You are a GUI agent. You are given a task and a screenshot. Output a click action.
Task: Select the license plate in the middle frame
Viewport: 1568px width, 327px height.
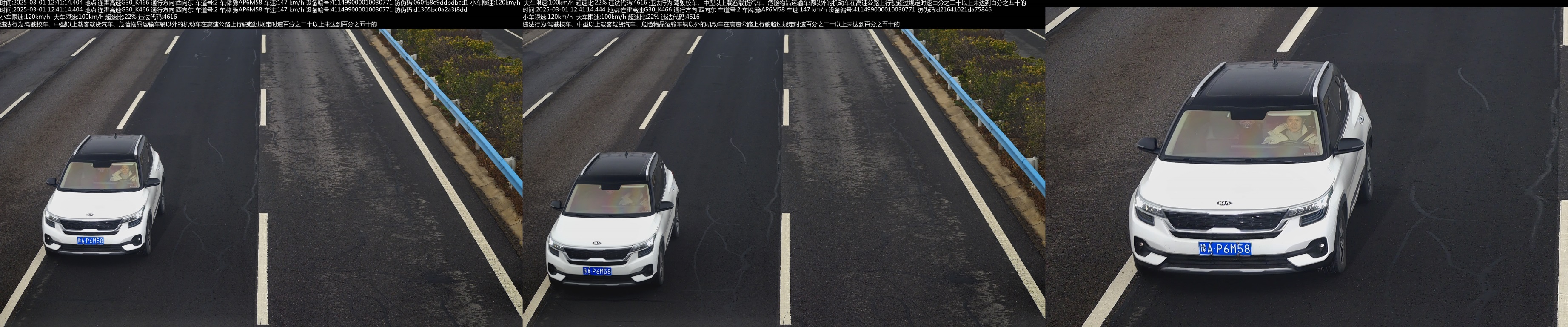pyautogui.click(x=596, y=271)
